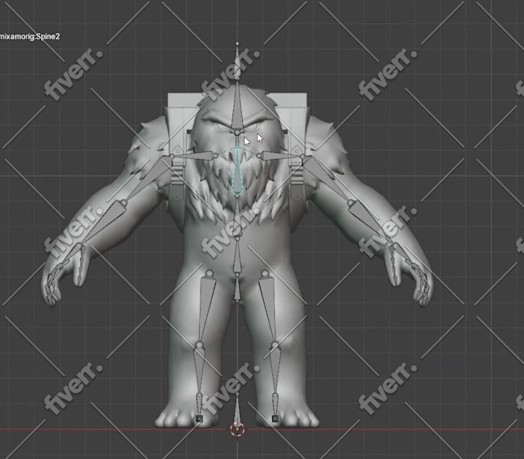Select the shin bone on screen-right leg
The height and width of the screenshot is (459, 524).
point(274,369)
